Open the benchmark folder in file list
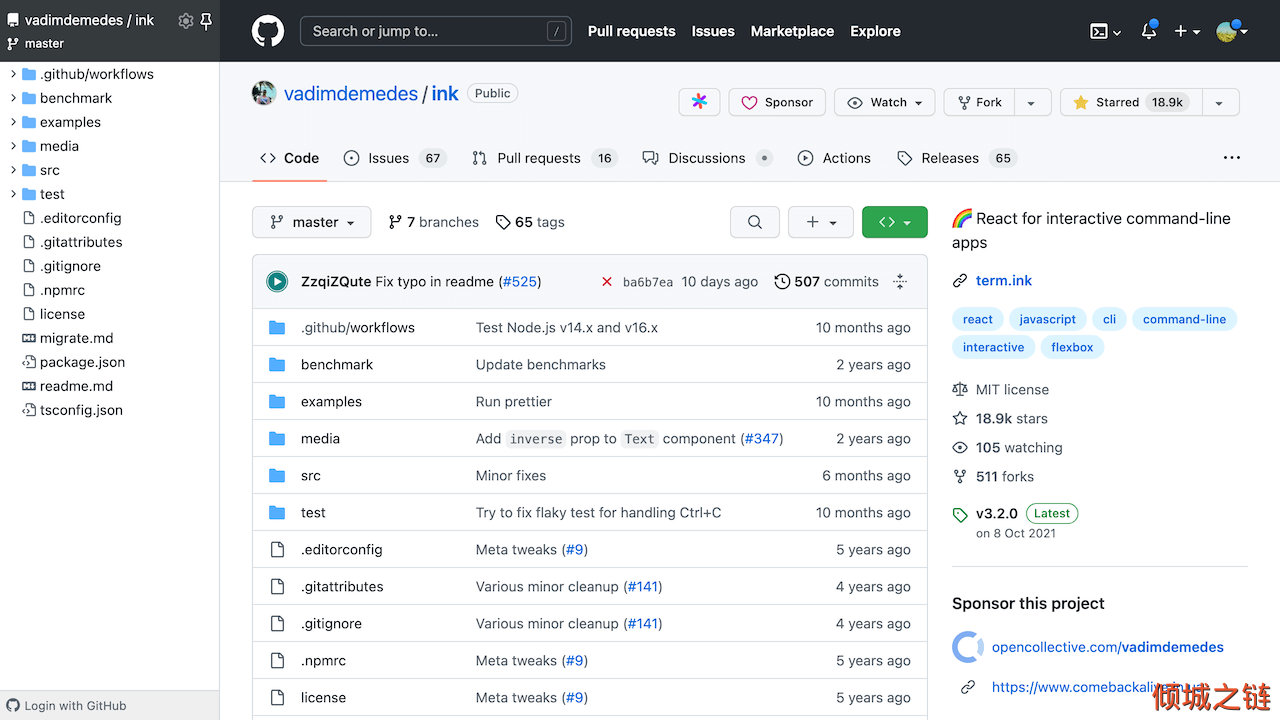The height and width of the screenshot is (720, 1280). pyautogui.click(x=337, y=364)
